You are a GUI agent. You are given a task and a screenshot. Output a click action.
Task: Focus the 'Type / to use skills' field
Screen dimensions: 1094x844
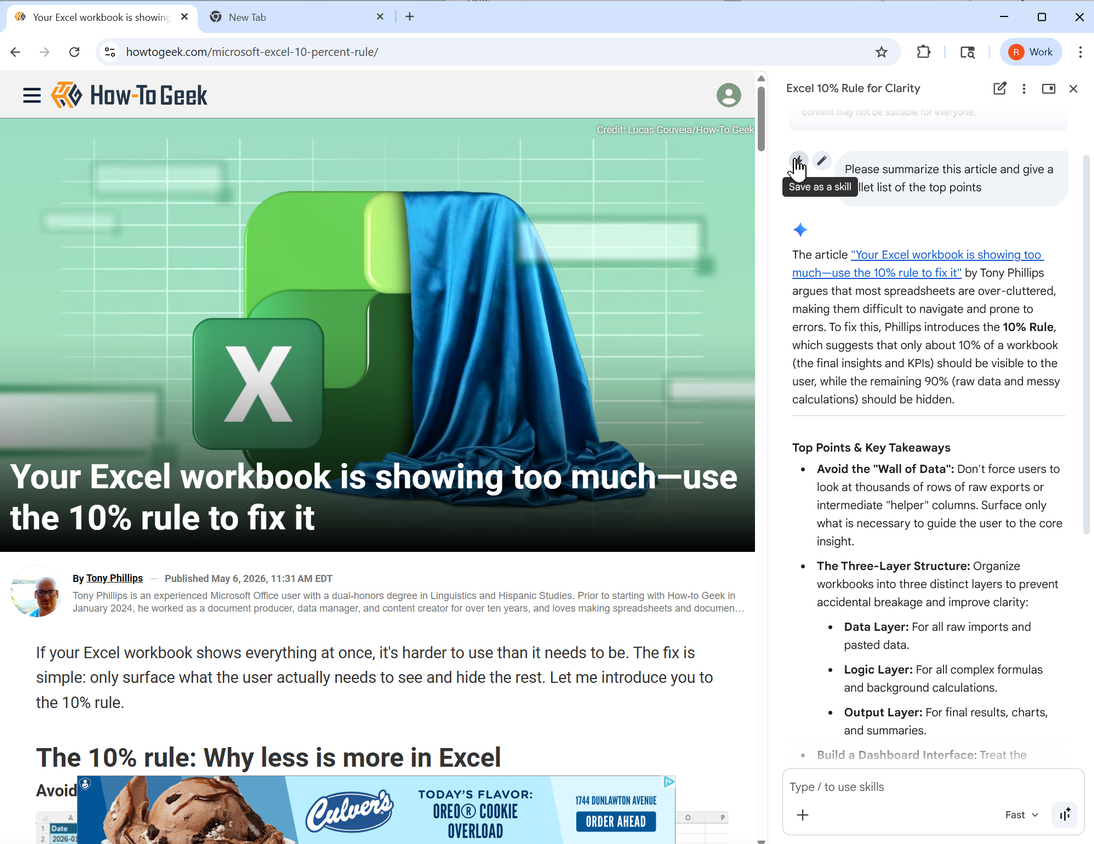click(931, 787)
